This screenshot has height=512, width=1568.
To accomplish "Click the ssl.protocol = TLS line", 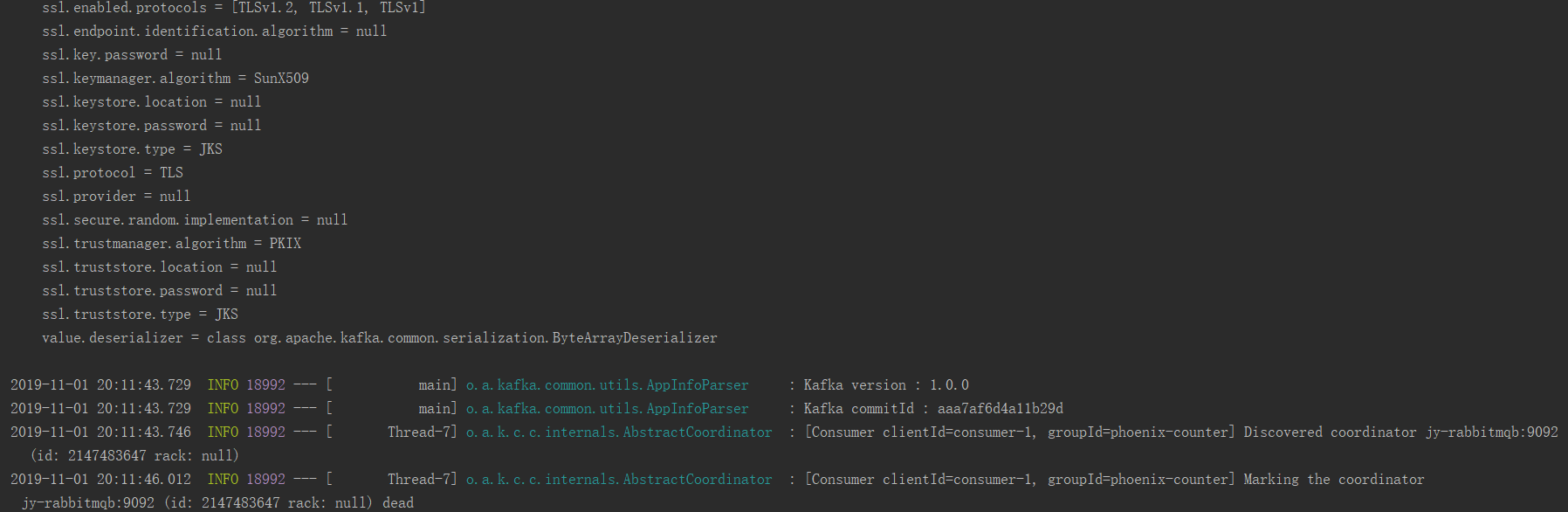I will (x=113, y=173).
